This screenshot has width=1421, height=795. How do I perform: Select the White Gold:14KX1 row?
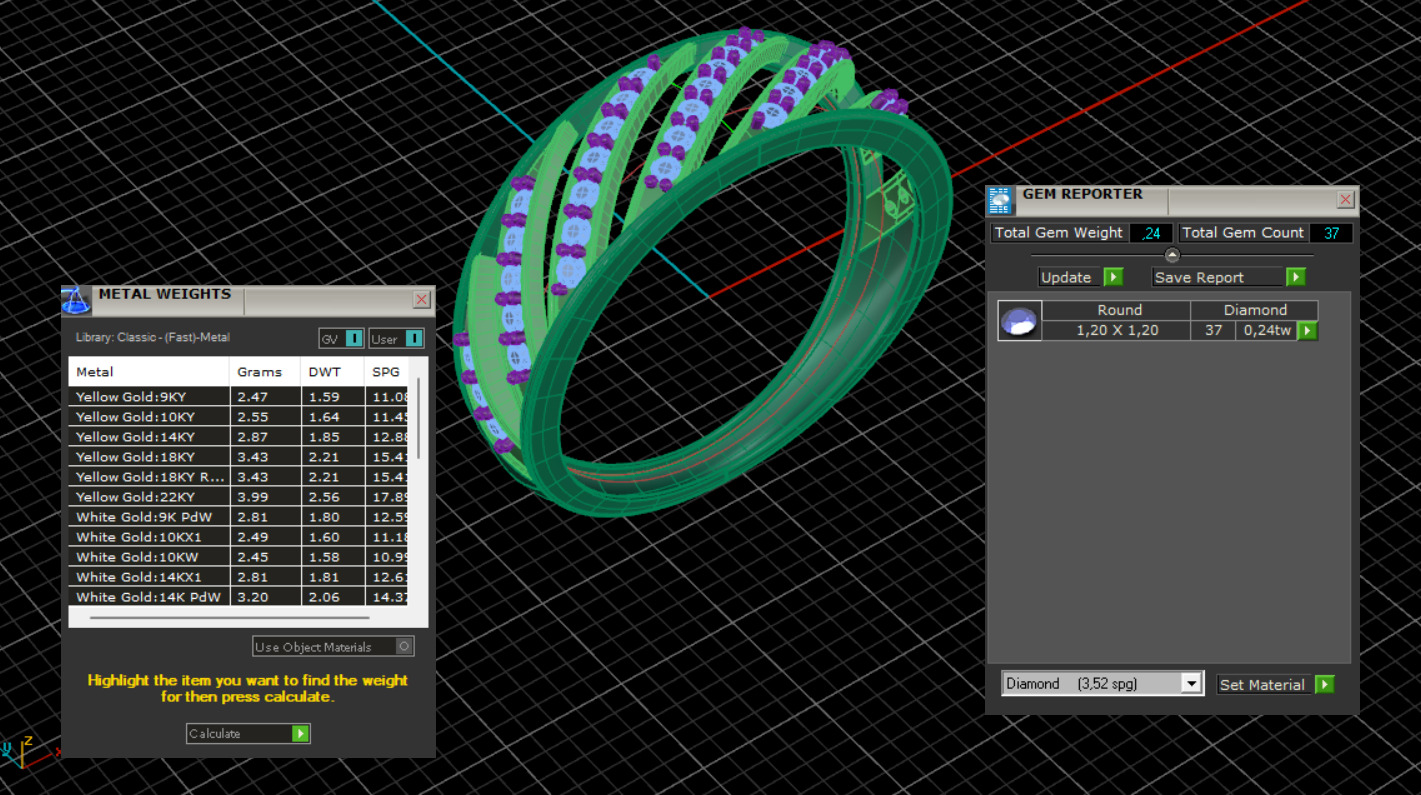click(238, 577)
